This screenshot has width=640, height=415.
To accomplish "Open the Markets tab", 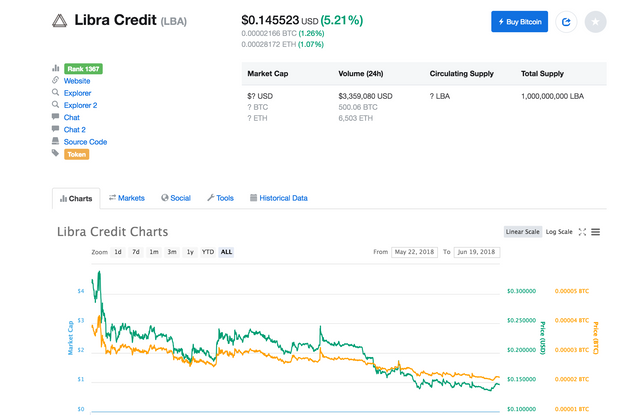I will [x=127, y=198].
